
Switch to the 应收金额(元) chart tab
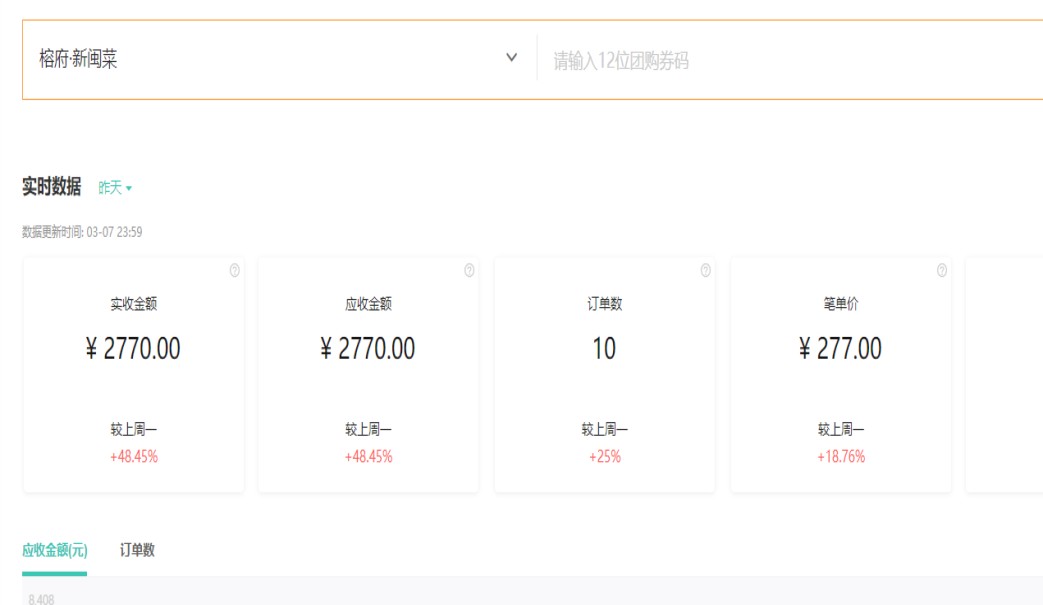55,550
